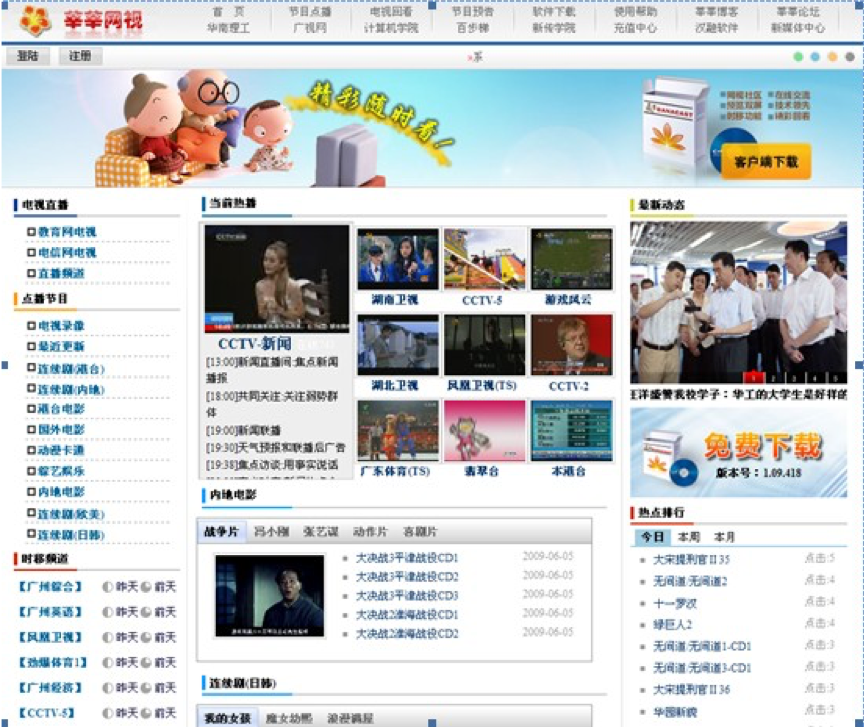864x727 pixels.
Task: Show the 今日 hot ranking tab
Action: pos(652,537)
